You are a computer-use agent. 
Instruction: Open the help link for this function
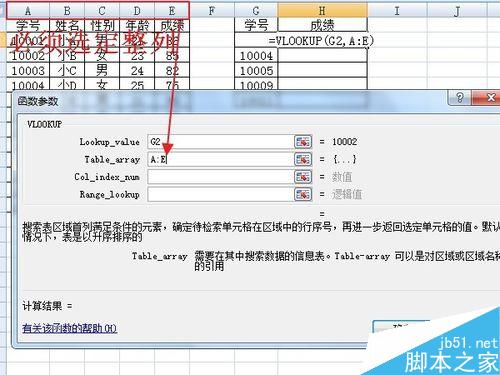tap(69, 328)
